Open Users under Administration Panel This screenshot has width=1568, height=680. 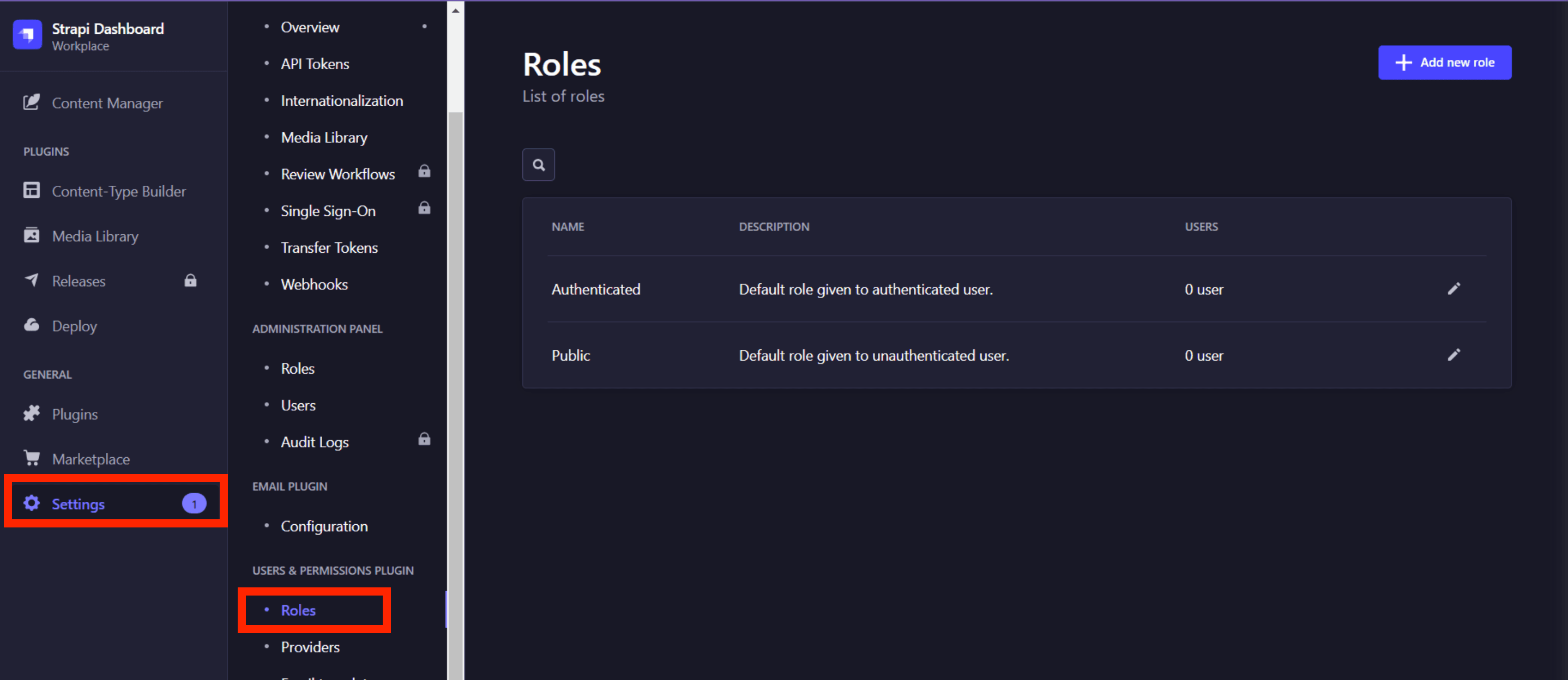pos(298,405)
